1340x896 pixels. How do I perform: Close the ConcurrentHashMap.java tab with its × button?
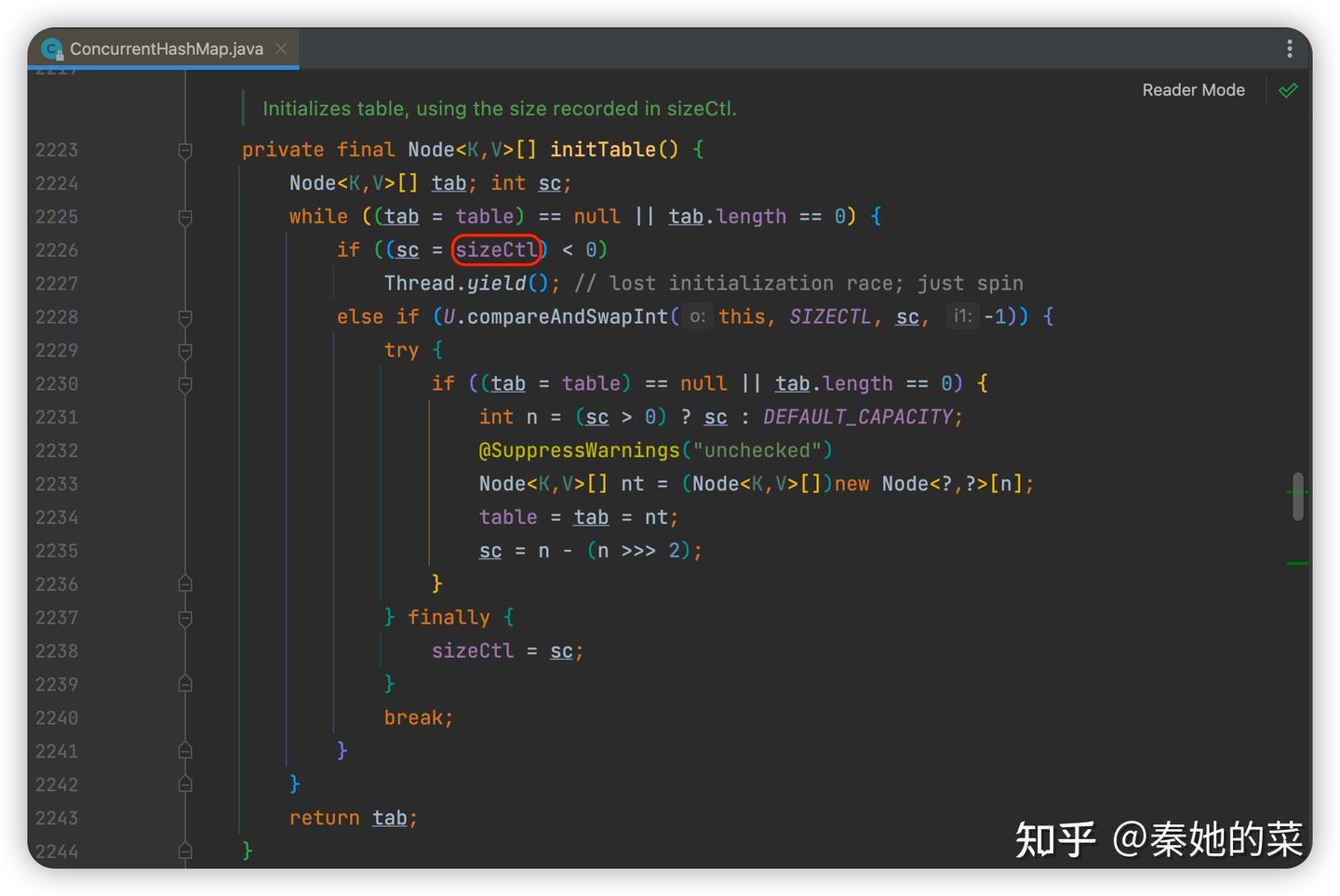(282, 49)
